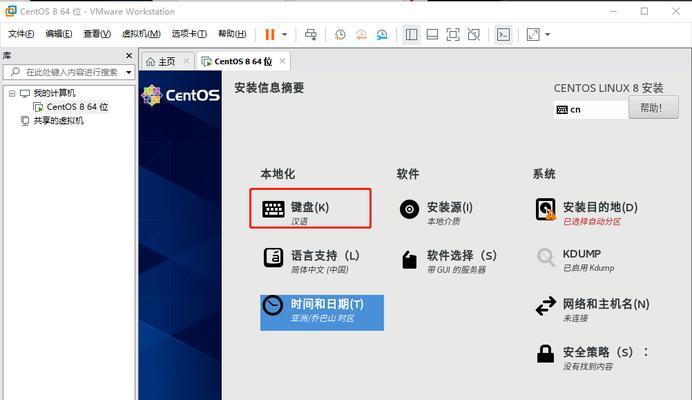Click the hard disk icon for 安装目的地
The height and width of the screenshot is (400, 692).
tap(545, 209)
